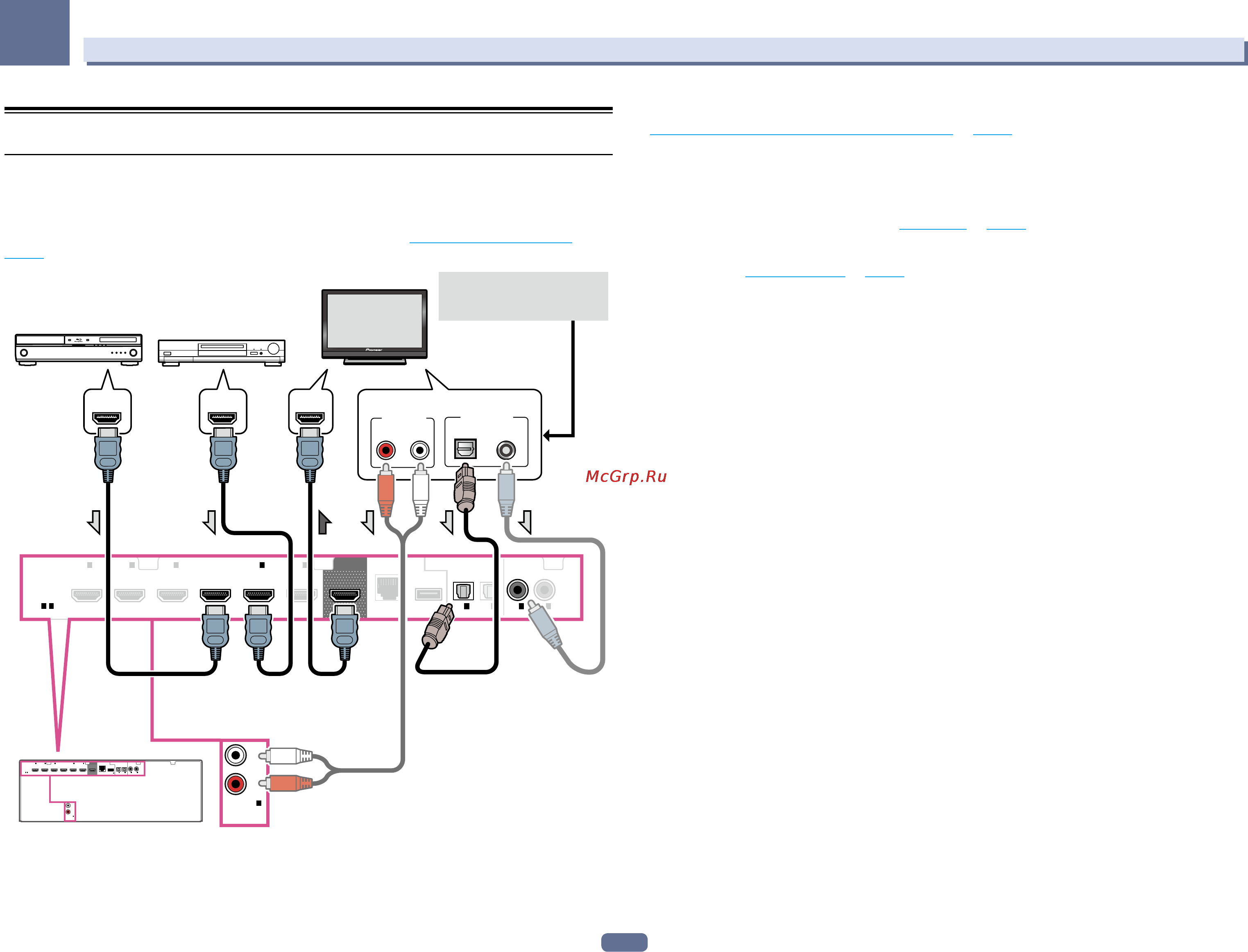1248x952 pixels.
Task: Click the dark upward signal arrow
Action: click(x=324, y=522)
